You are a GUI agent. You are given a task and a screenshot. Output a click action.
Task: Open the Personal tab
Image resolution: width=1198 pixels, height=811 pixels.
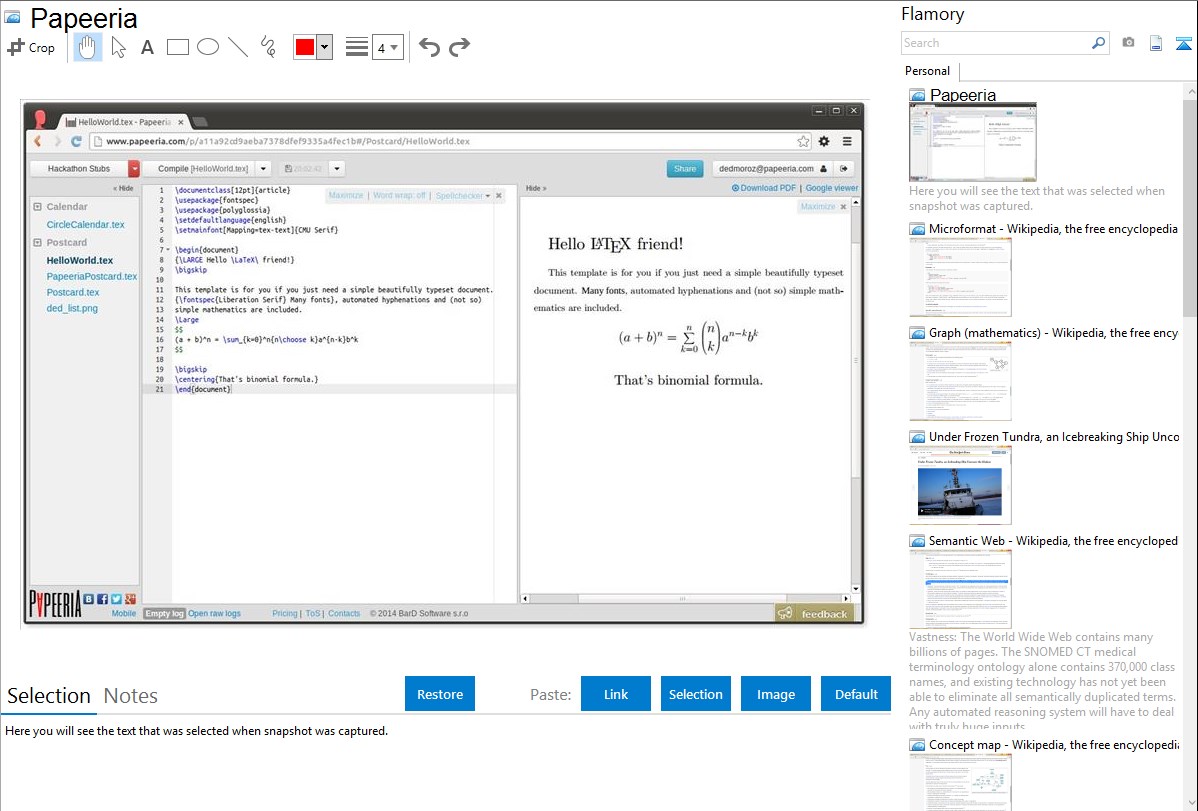click(927, 71)
